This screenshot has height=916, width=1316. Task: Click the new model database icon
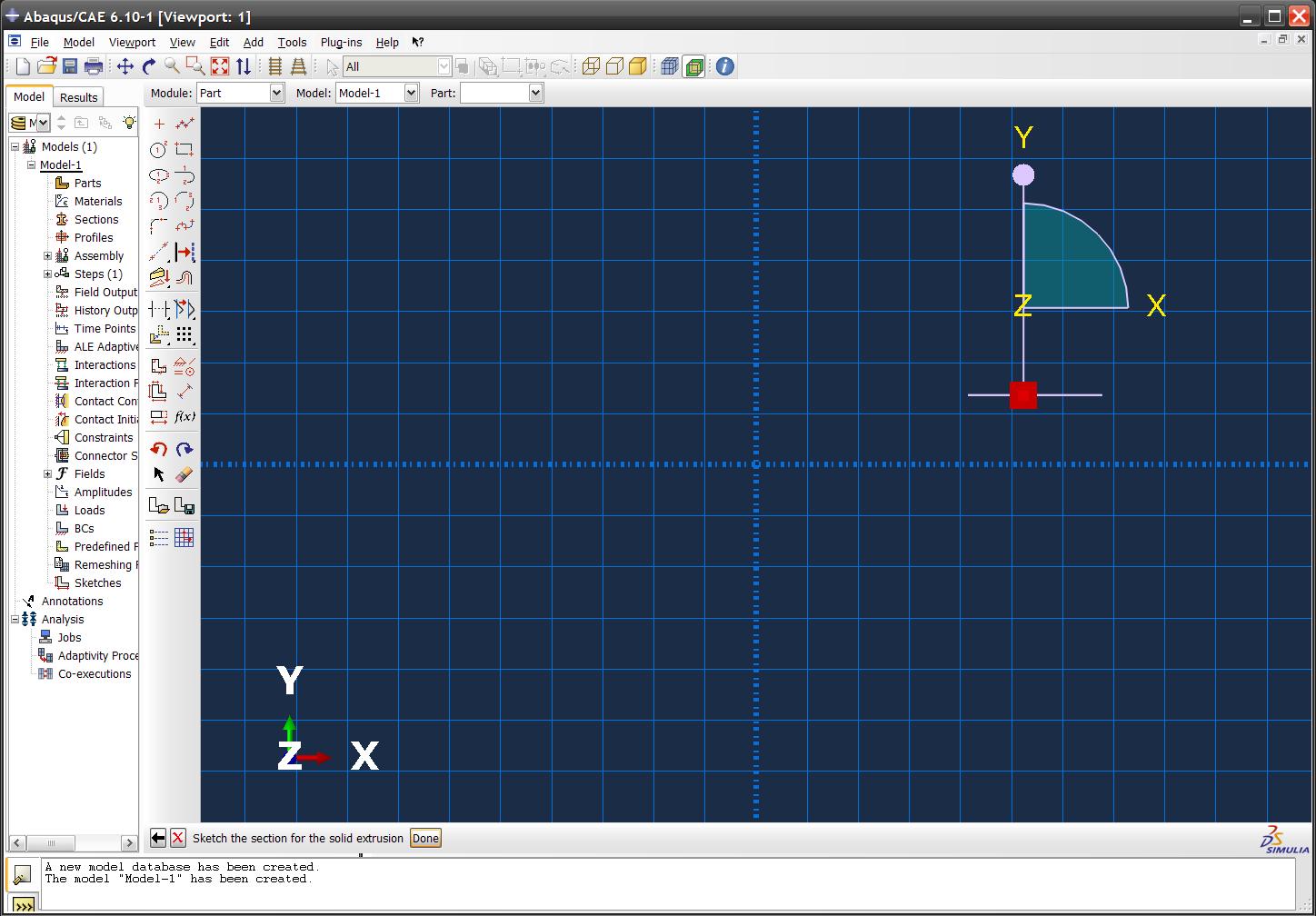pyautogui.click(x=23, y=66)
